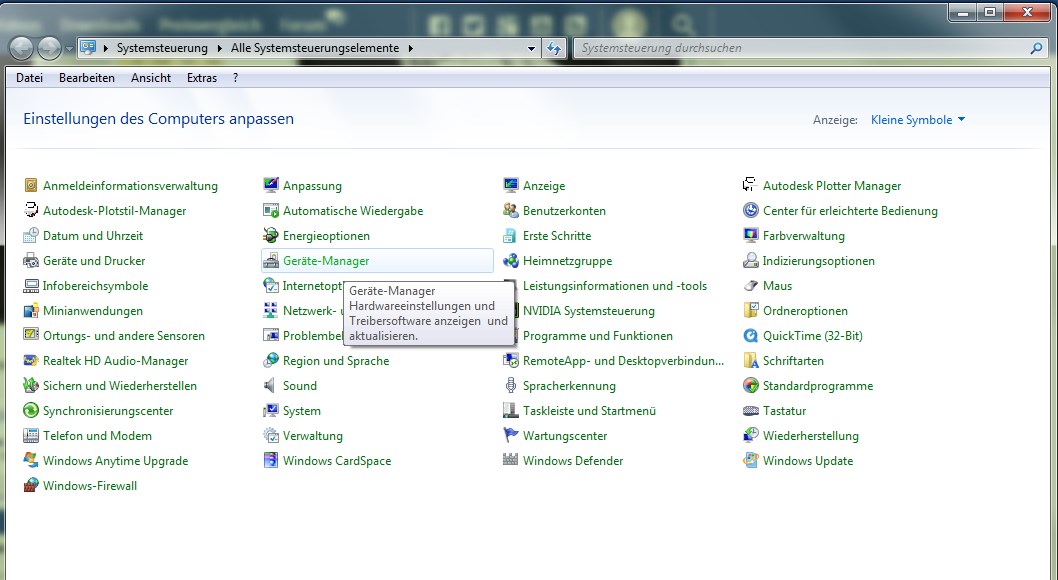Open the Bearbeiten menu
The width and height of the screenshot is (1058, 580).
click(86, 78)
